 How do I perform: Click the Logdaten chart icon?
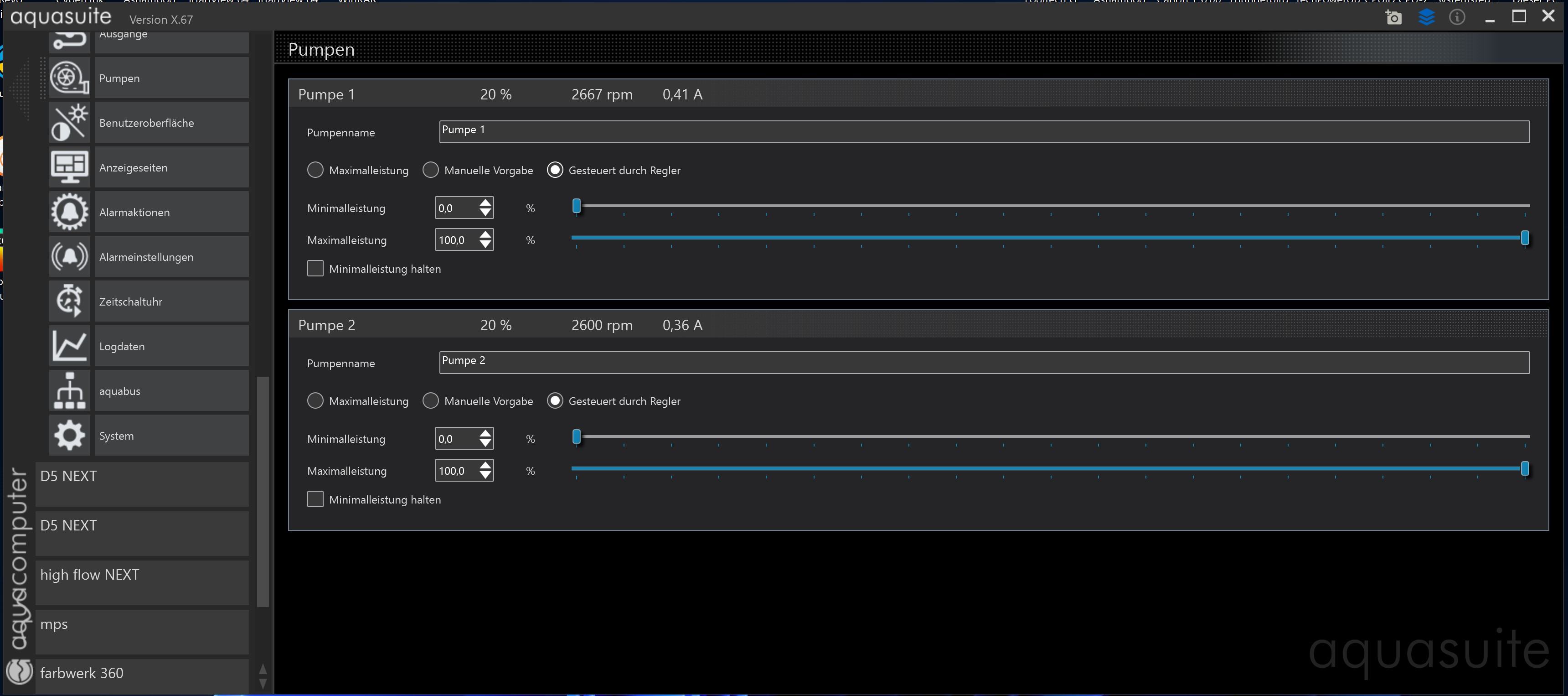[69, 346]
